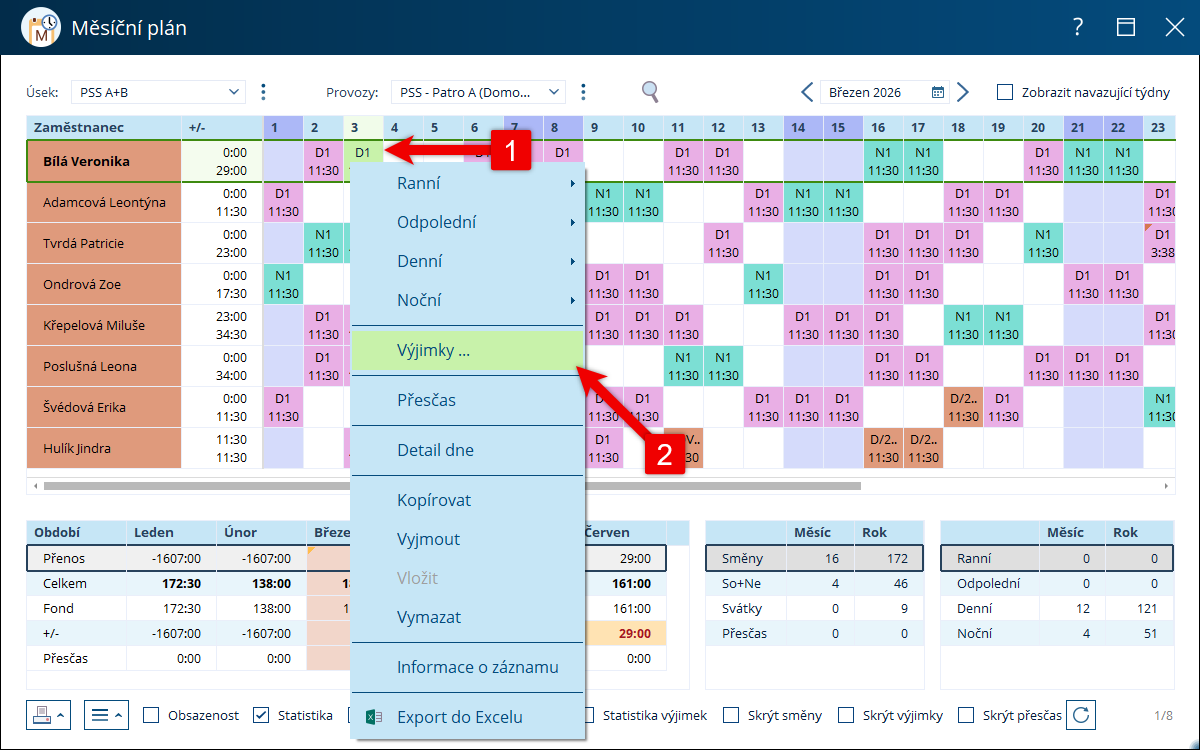Select employee Adamcová Leontýna
This screenshot has width=1200, height=750.
103,203
